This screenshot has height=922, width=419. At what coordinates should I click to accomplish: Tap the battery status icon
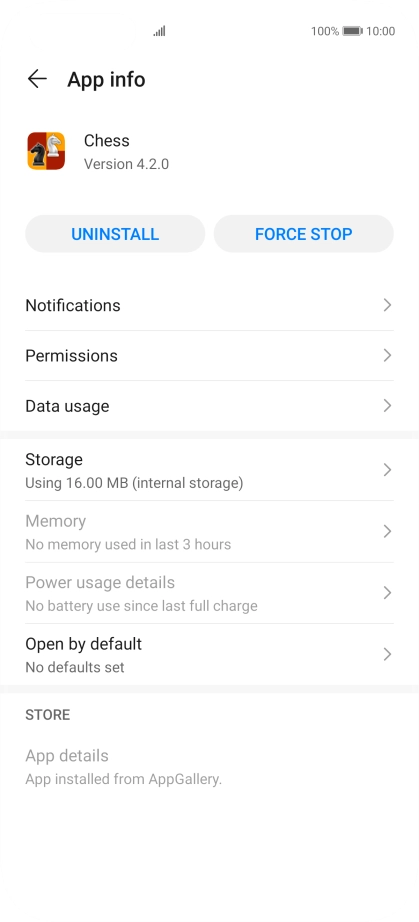coord(353,31)
